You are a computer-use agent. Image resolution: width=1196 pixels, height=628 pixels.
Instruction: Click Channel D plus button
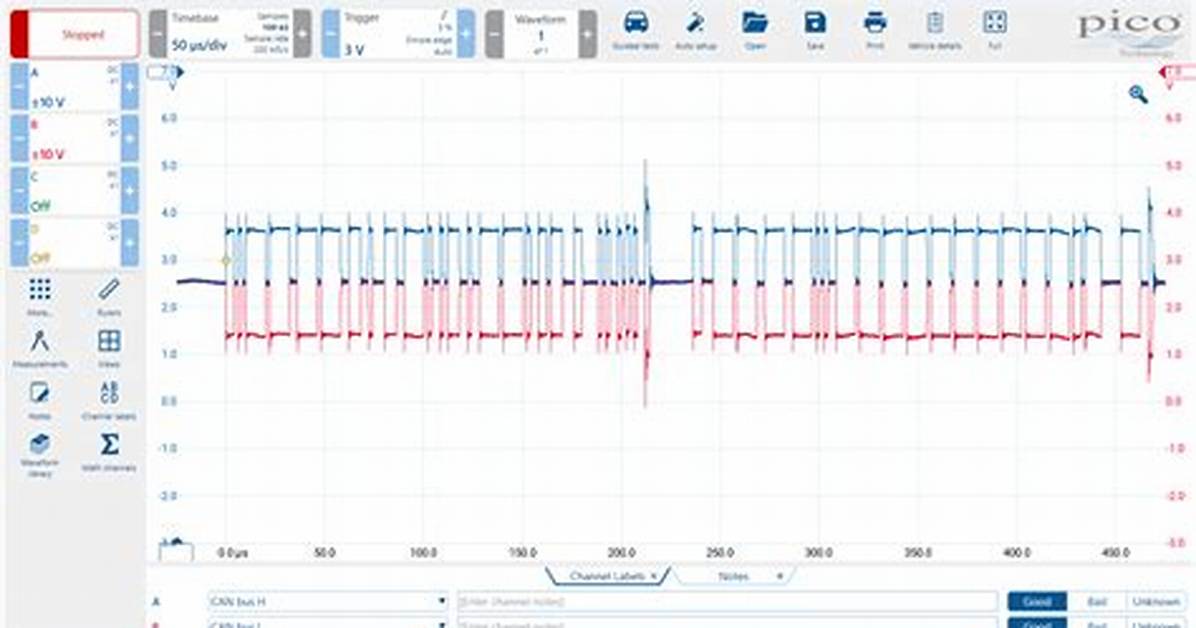coord(130,243)
